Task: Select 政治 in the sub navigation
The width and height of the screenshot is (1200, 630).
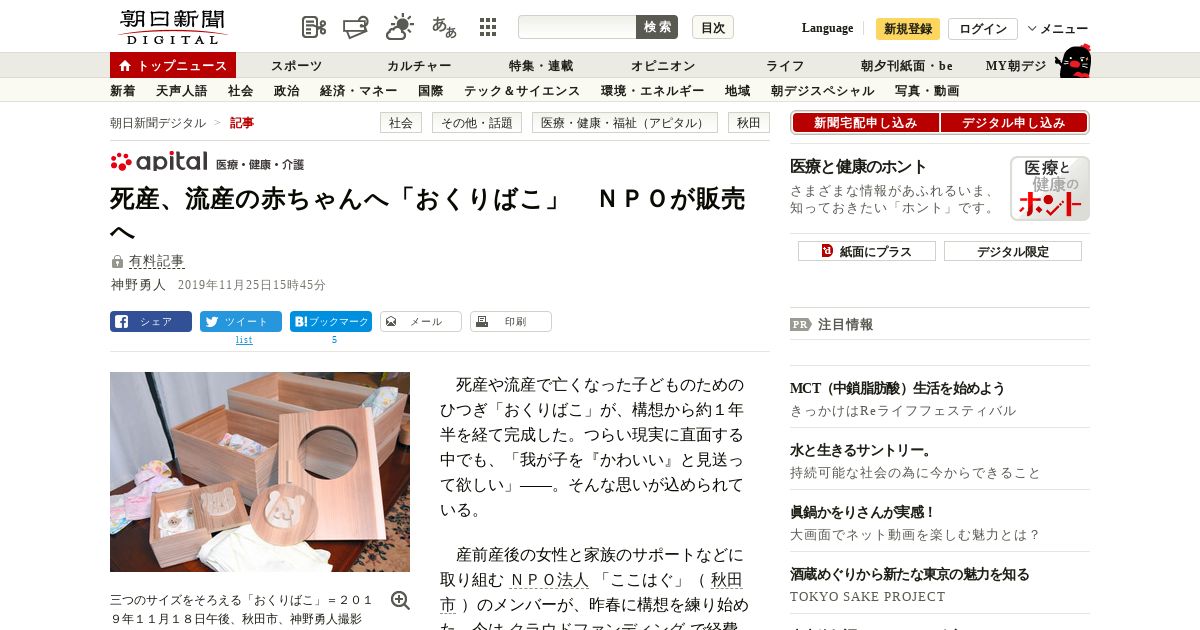Action: (287, 90)
